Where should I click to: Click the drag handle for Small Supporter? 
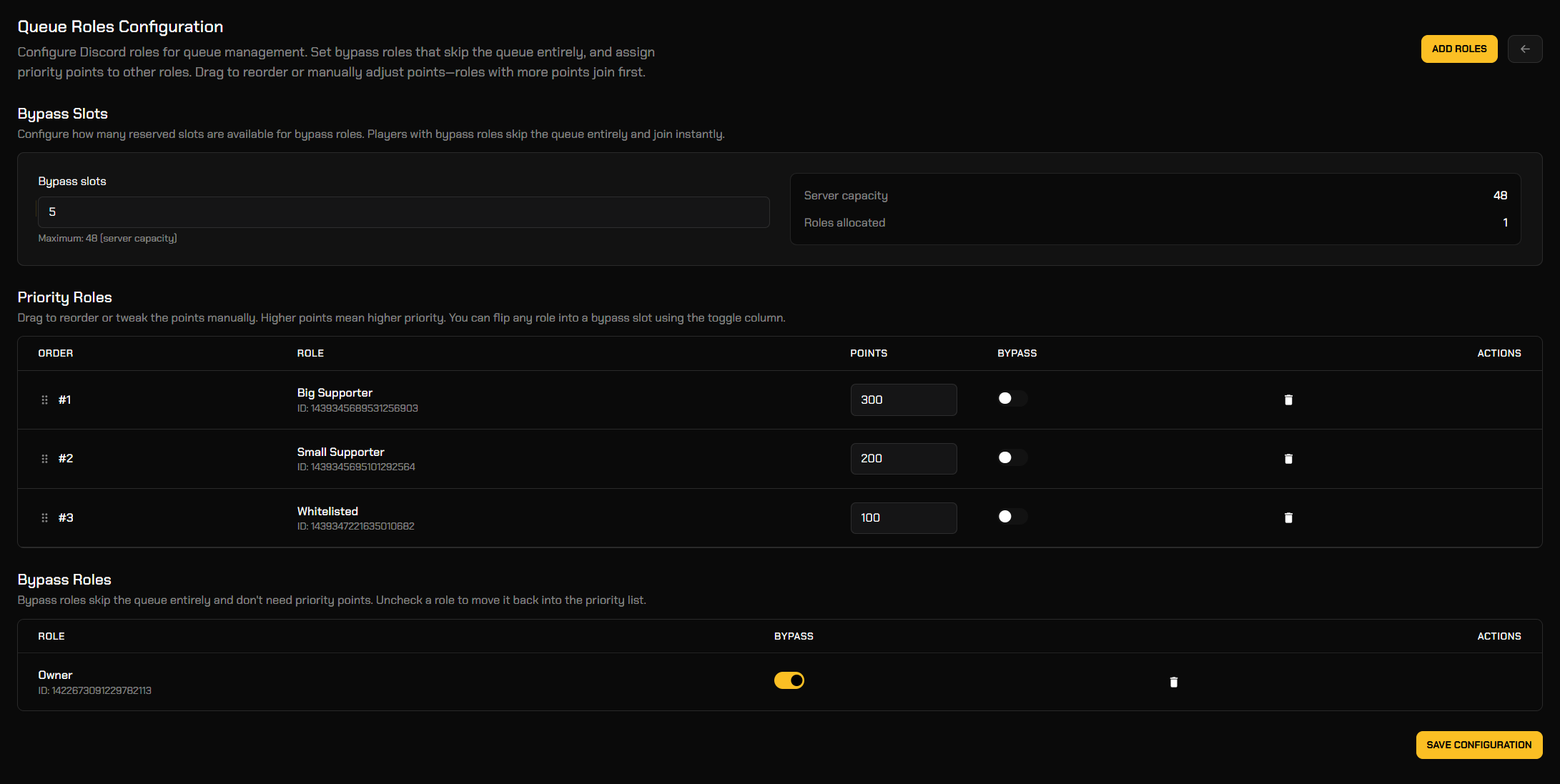pyautogui.click(x=44, y=458)
